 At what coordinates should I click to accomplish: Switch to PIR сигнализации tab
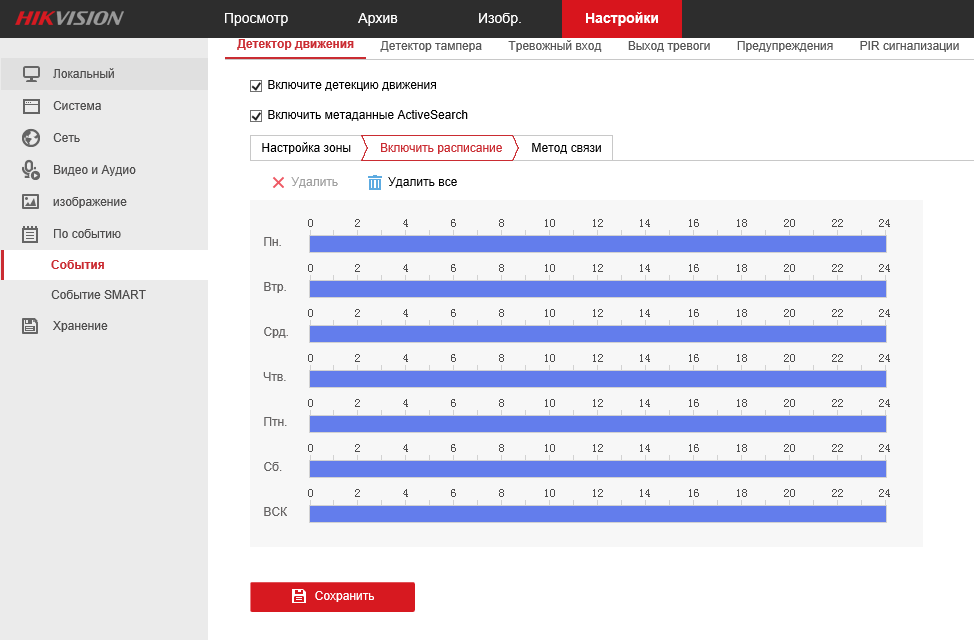tap(909, 46)
